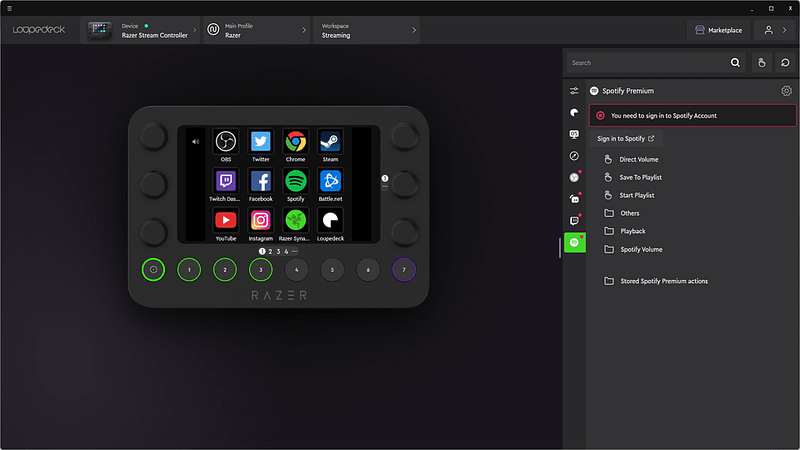Open the Loupedeck plugin icon in sidebar
Image resolution: width=800 pixels, height=450 pixels.
click(574, 113)
